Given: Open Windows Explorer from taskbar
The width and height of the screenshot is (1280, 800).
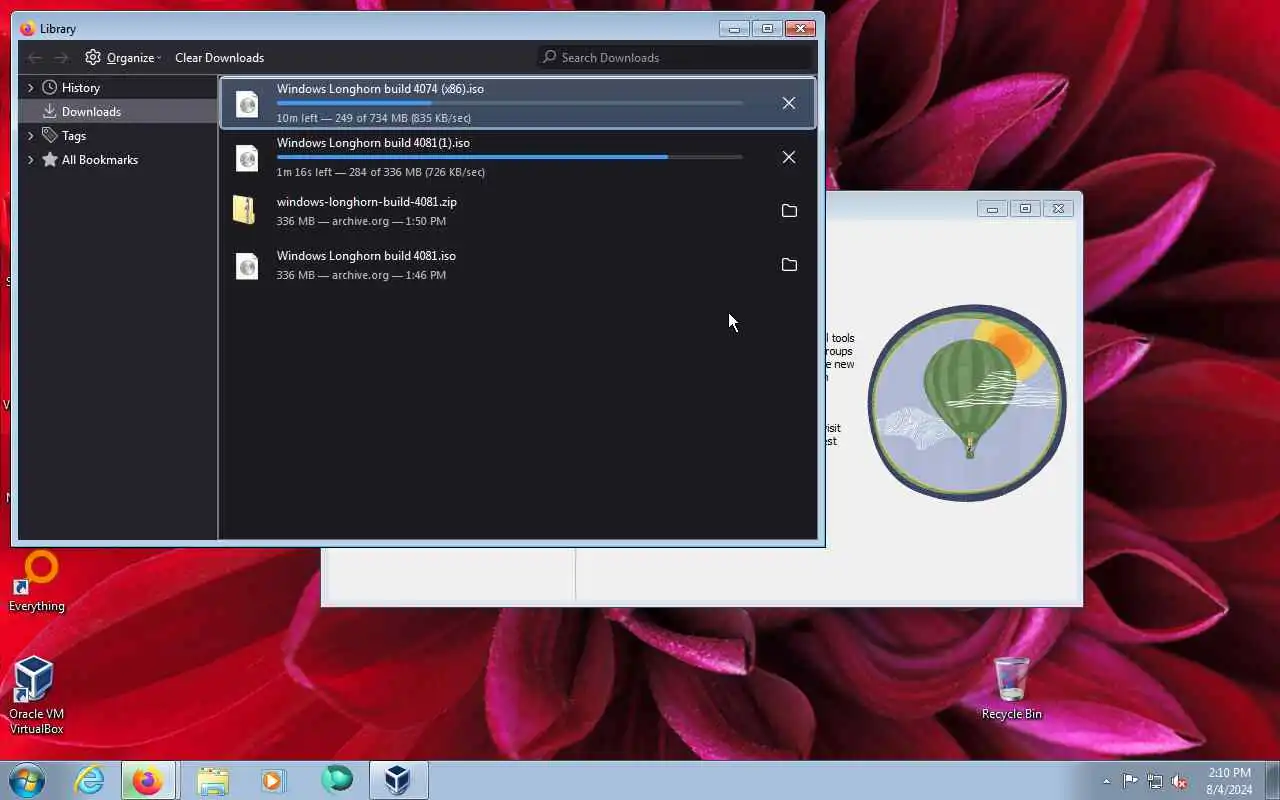Looking at the screenshot, I should (212, 780).
